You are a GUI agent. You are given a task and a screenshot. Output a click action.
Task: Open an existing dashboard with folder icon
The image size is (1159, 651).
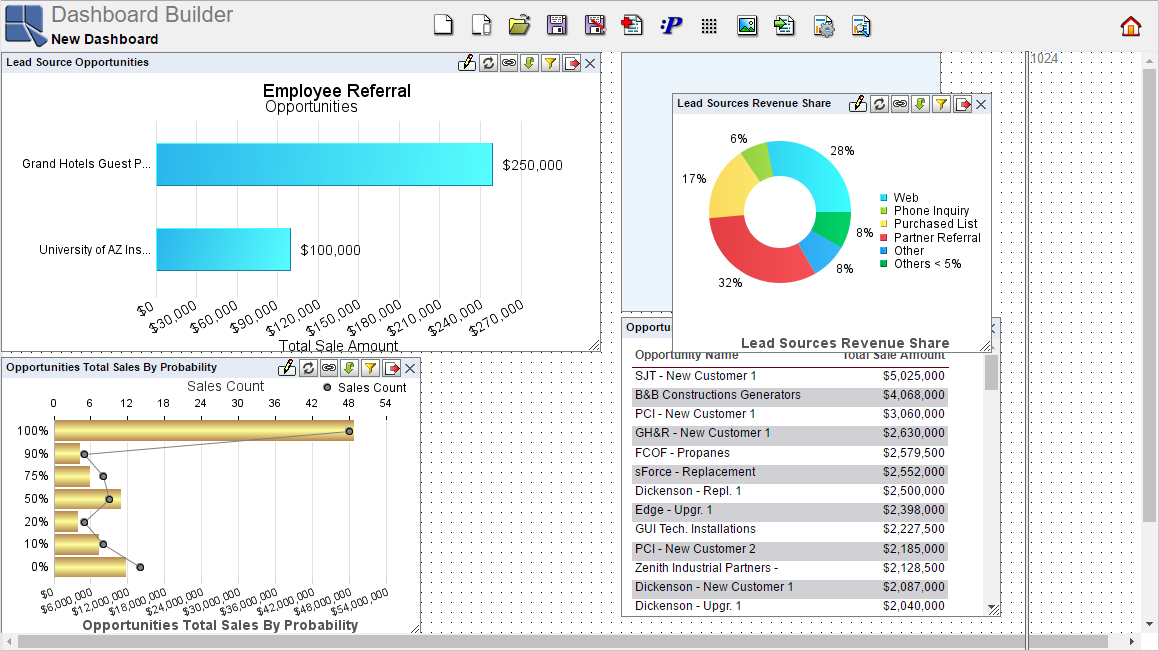518,26
